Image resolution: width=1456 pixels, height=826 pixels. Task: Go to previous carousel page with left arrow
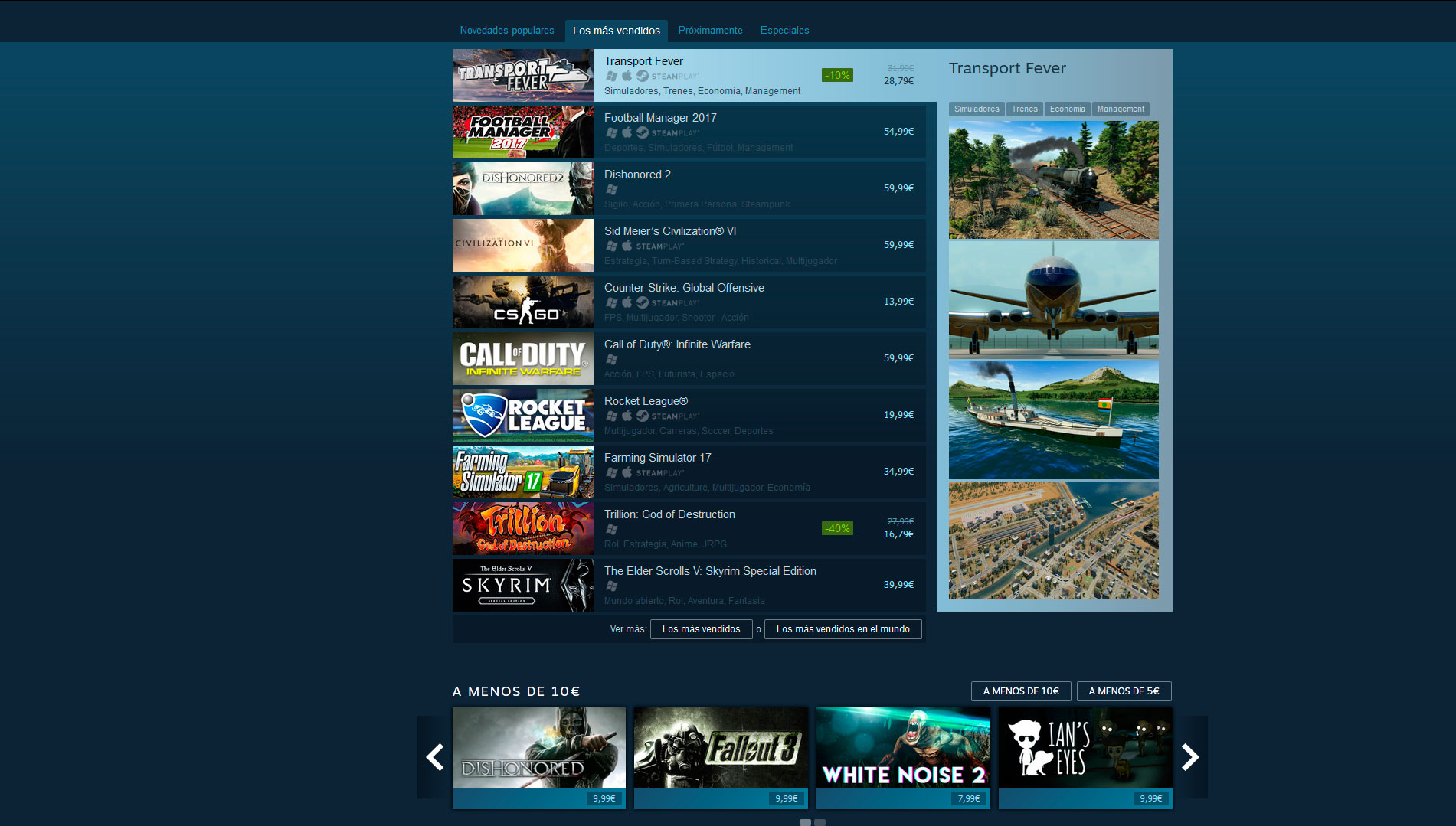[434, 757]
